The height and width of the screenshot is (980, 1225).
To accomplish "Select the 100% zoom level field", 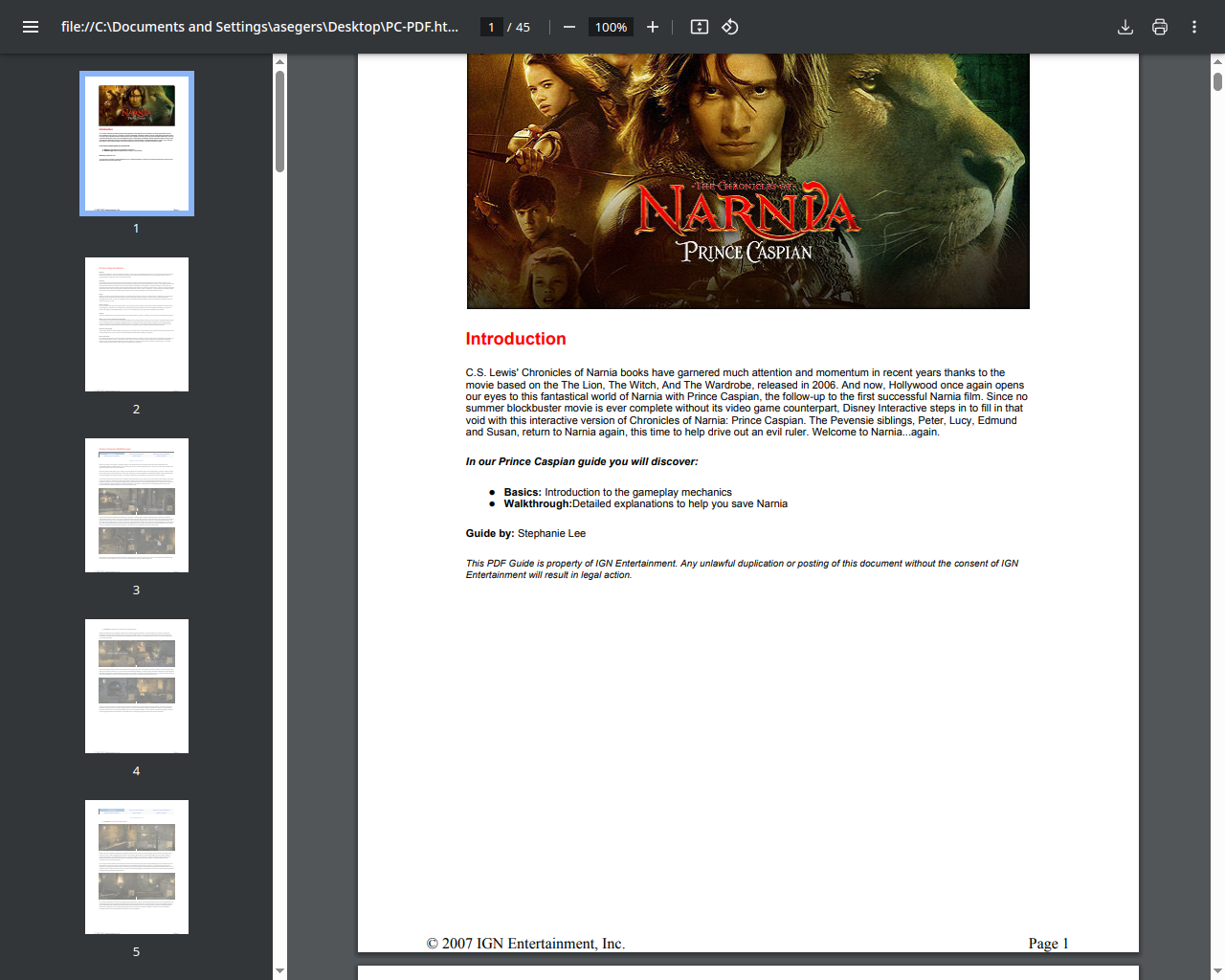I will tap(611, 27).
